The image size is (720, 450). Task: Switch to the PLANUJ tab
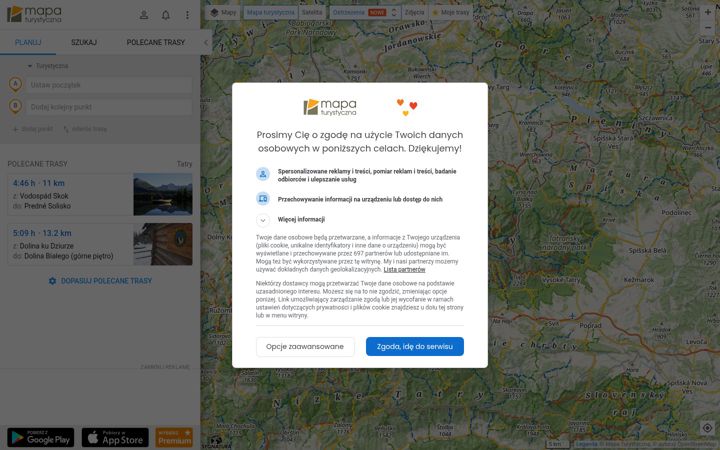pos(28,42)
